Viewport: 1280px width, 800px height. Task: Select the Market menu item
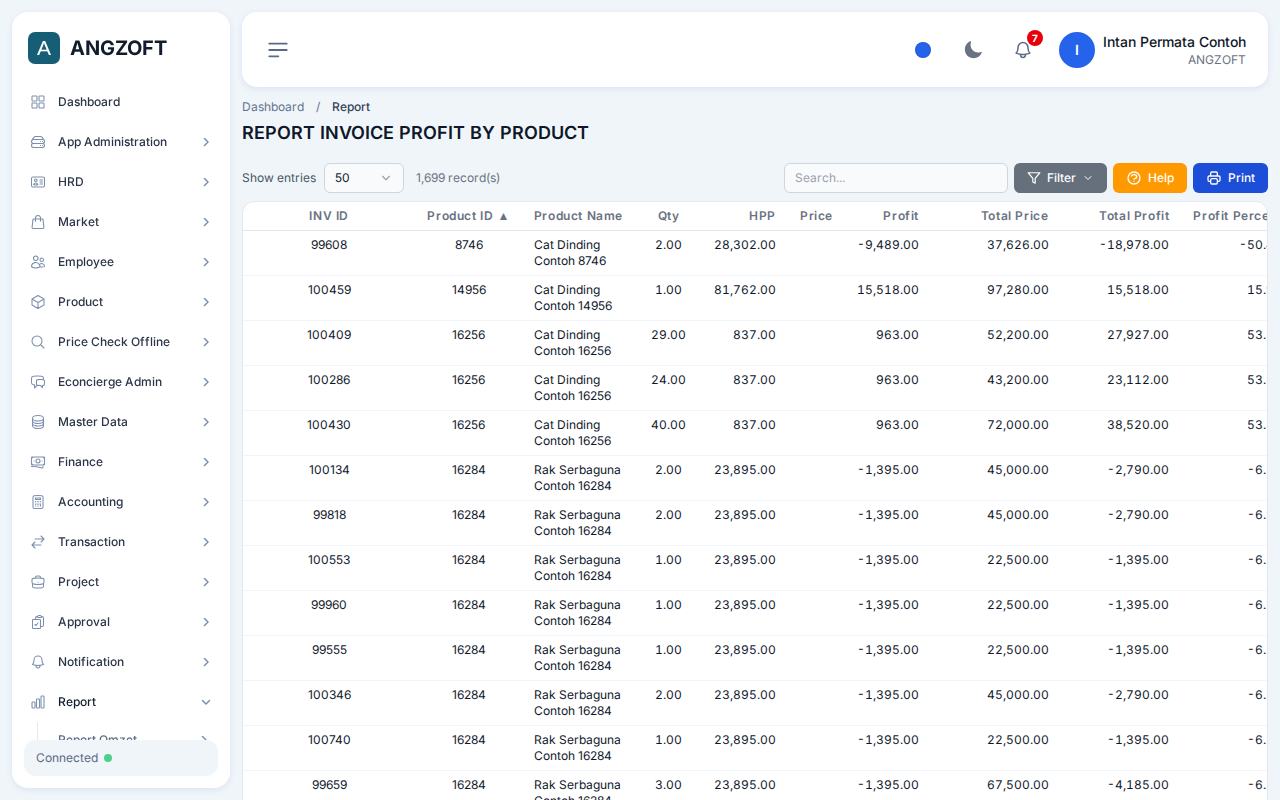click(x=121, y=222)
